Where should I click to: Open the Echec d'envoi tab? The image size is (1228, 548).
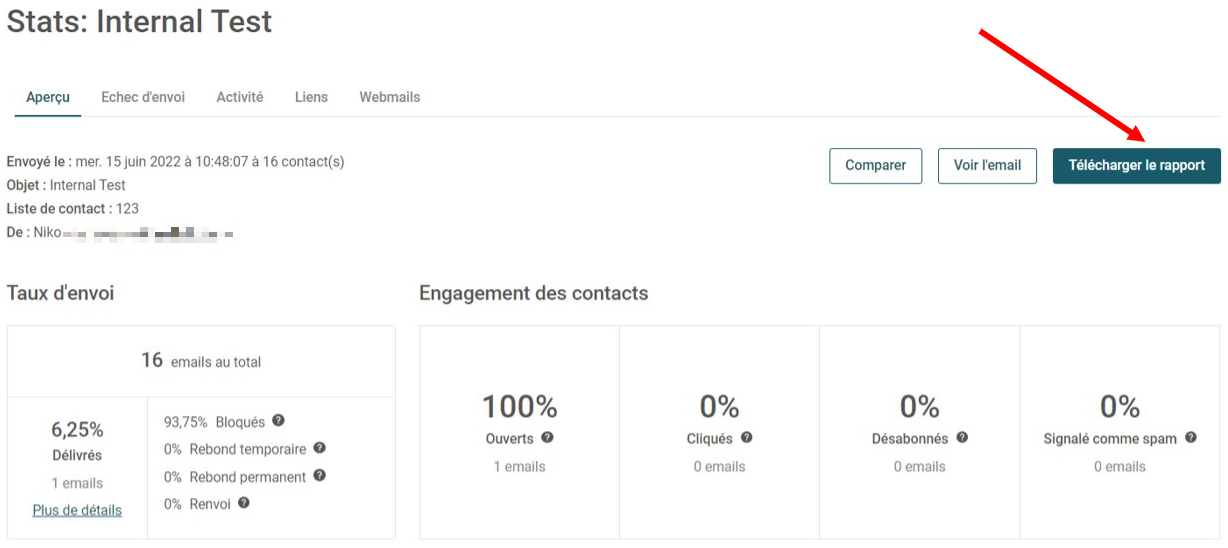[143, 97]
